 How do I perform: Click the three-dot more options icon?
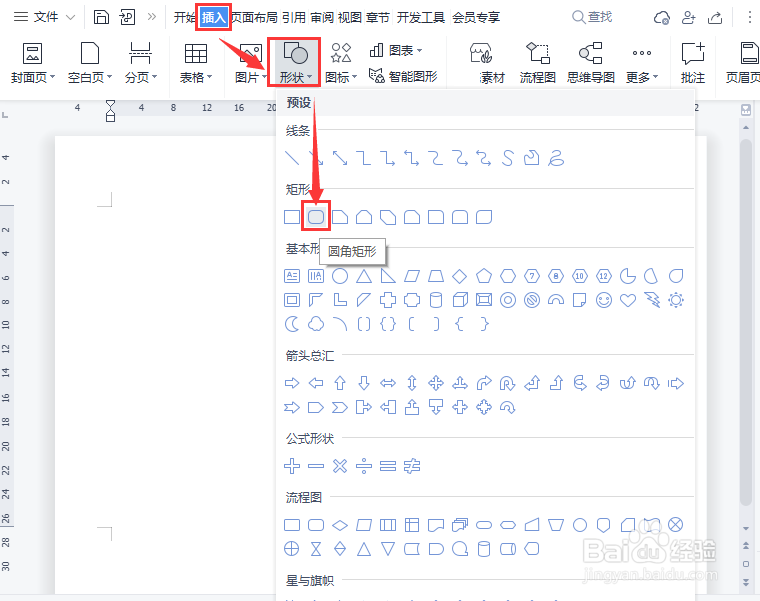(x=749, y=17)
